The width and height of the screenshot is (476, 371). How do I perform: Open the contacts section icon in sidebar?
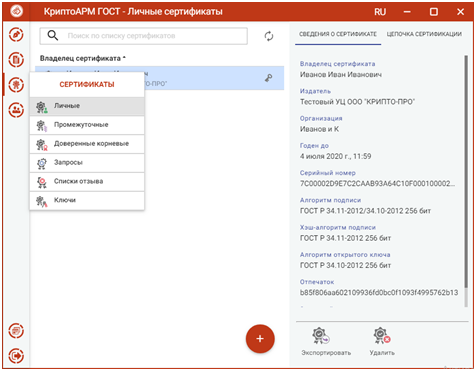point(16,109)
